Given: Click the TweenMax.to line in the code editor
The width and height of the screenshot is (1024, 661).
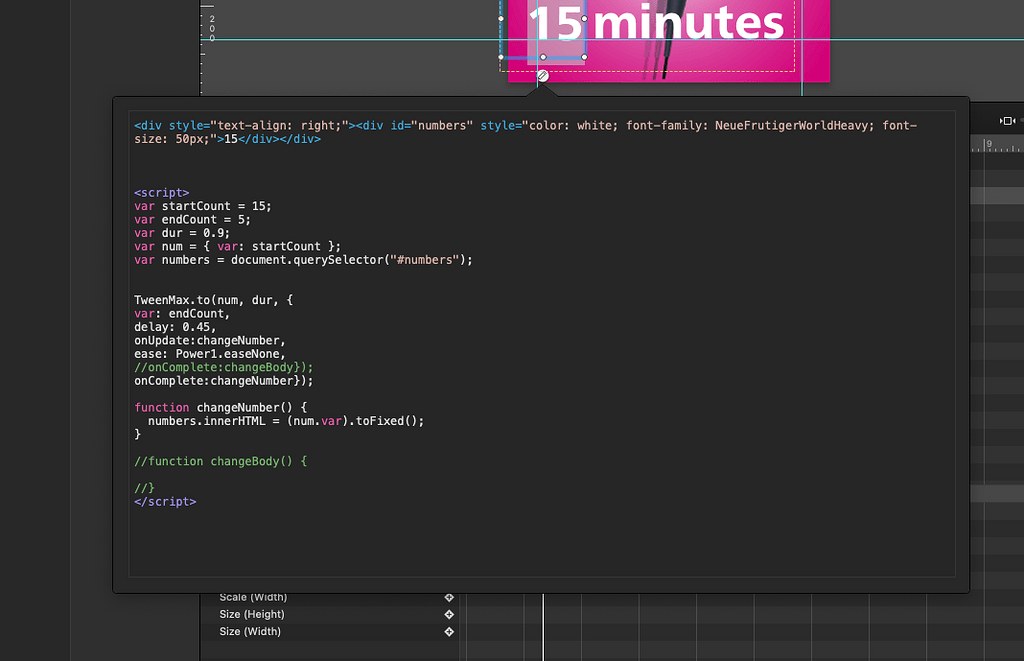Looking at the screenshot, I should point(212,299).
